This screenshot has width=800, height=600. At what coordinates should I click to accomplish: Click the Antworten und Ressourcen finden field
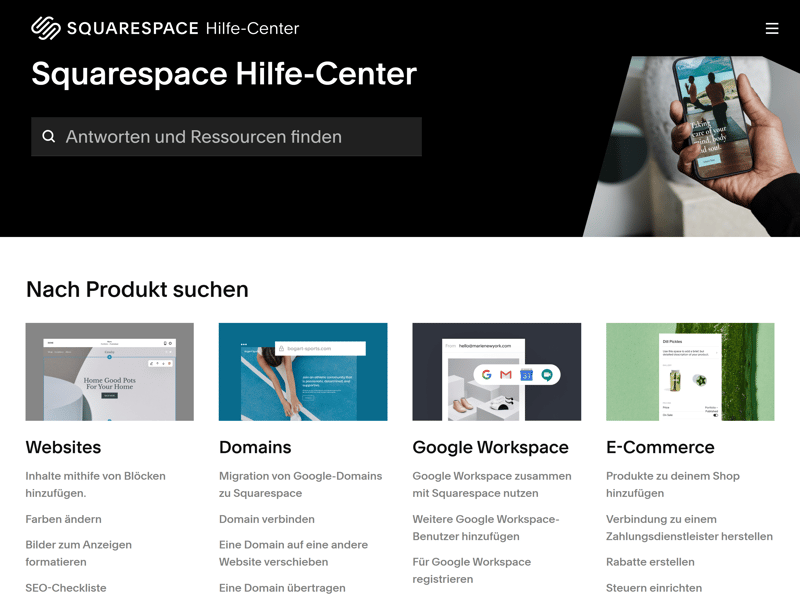[227, 137]
